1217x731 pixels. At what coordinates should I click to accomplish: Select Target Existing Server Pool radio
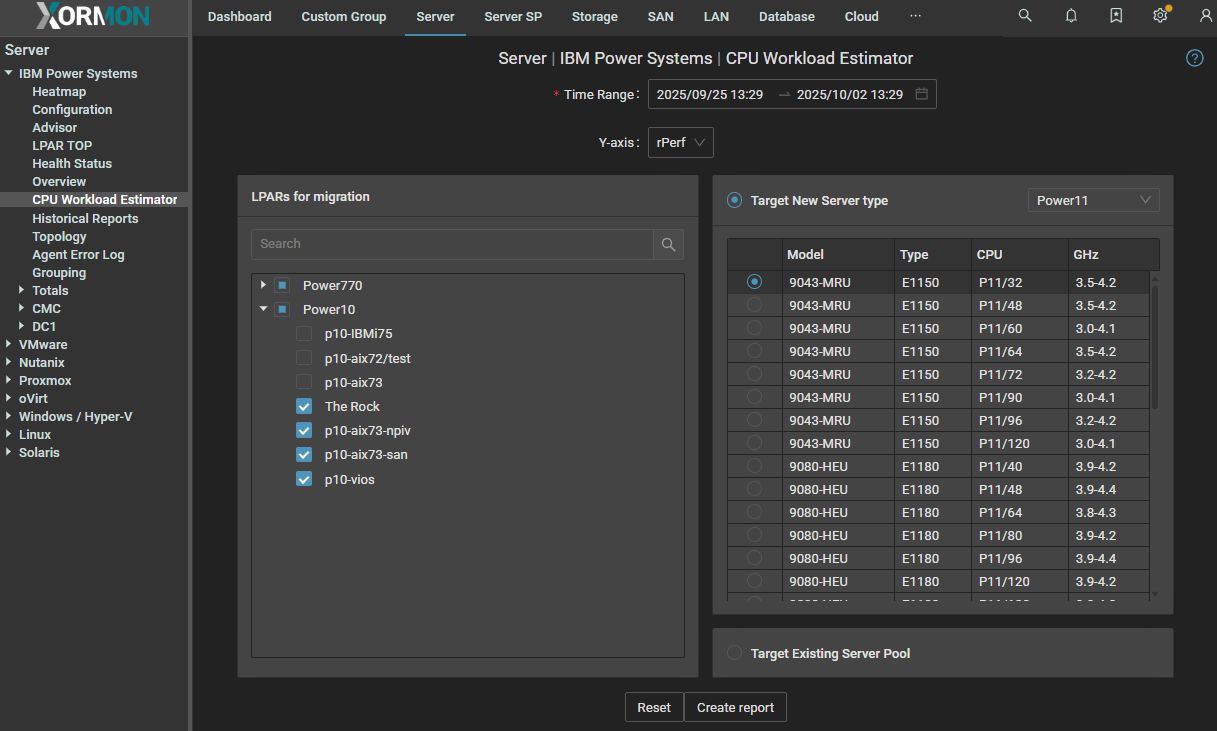[735, 653]
